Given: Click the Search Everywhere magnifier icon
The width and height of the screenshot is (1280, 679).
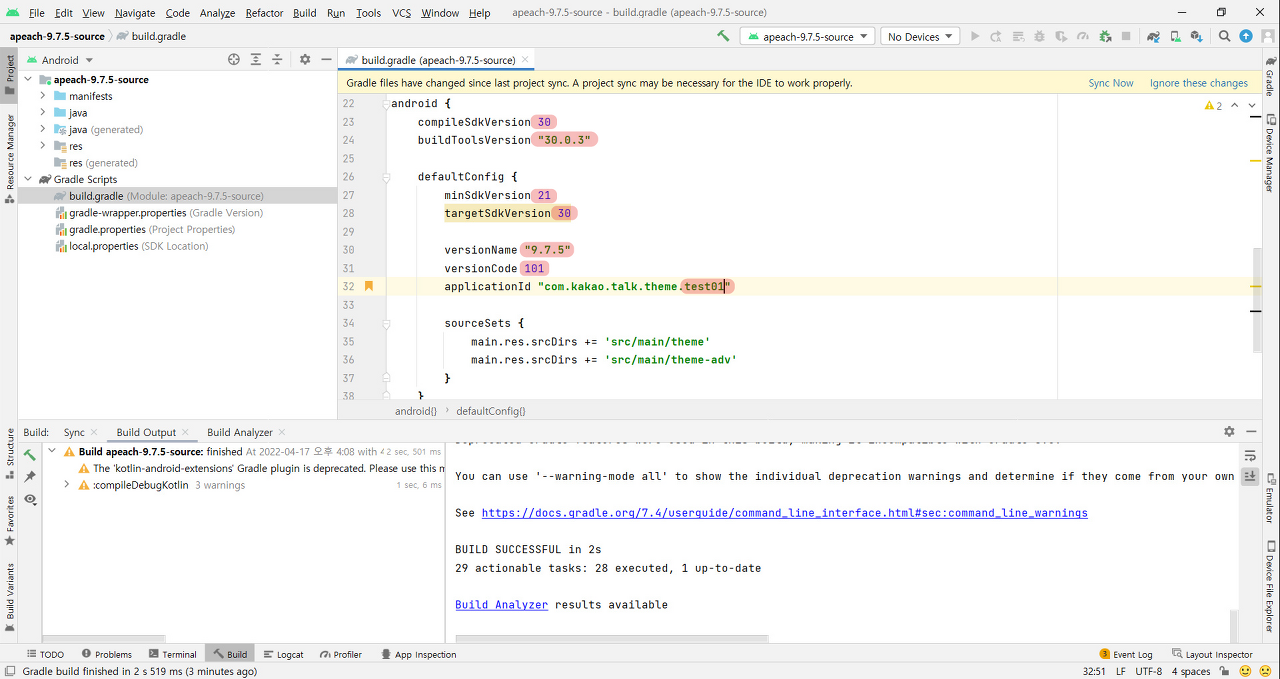Looking at the screenshot, I should [1224, 36].
